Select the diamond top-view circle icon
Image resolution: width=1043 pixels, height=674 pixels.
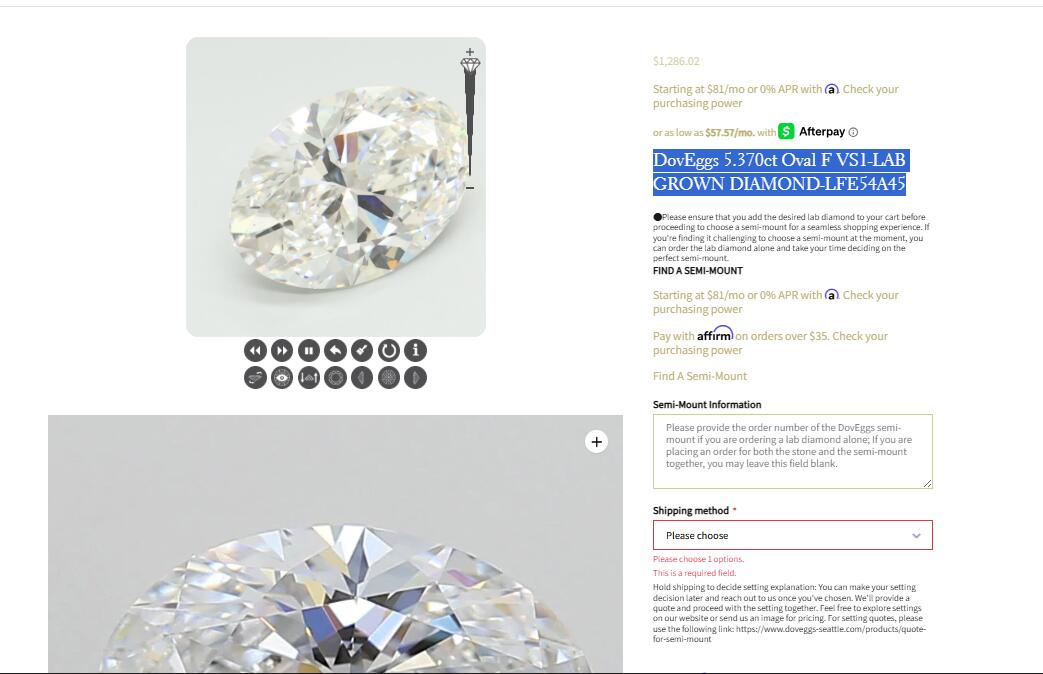[x=335, y=378]
